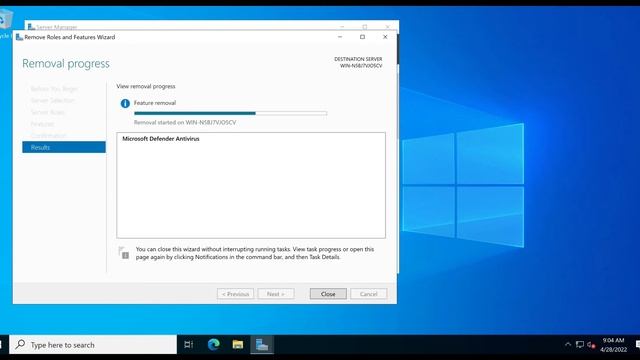Click the Feature removal info icon
The width and height of the screenshot is (640, 360).
click(x=125, y=104)
